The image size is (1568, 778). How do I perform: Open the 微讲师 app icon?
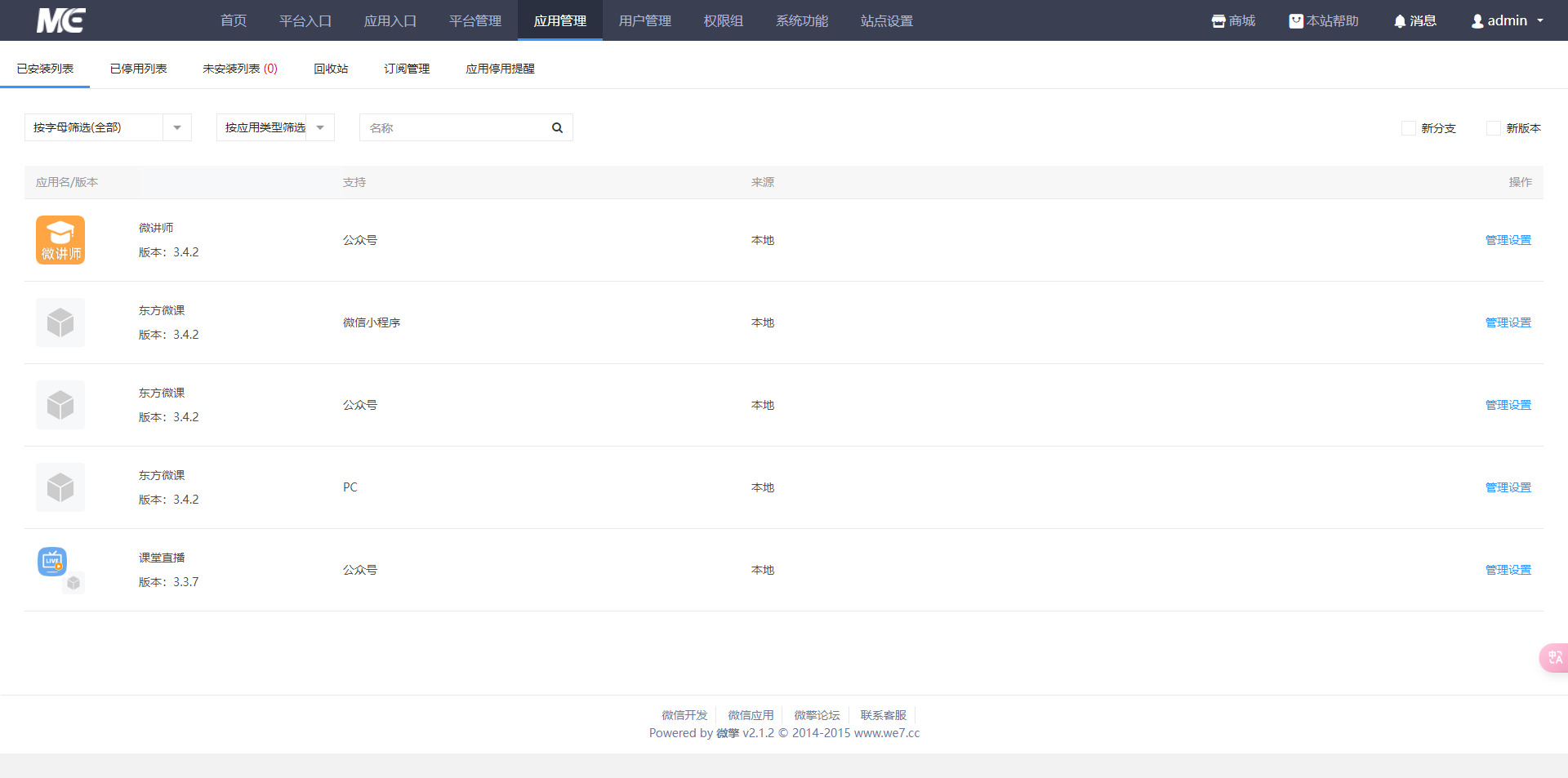point(60,239)
